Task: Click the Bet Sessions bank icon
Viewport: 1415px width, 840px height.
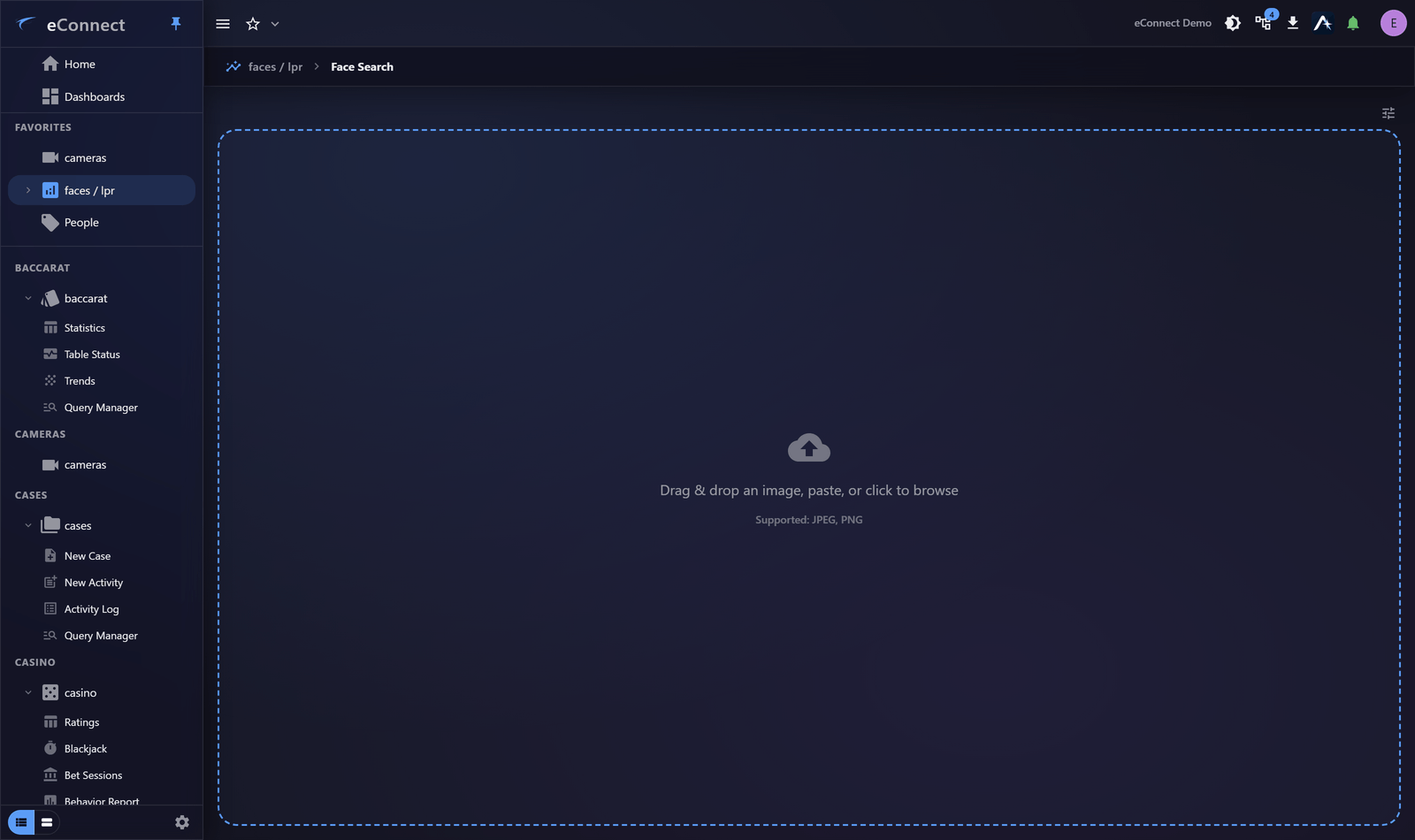Action: (x=50, y=775)
